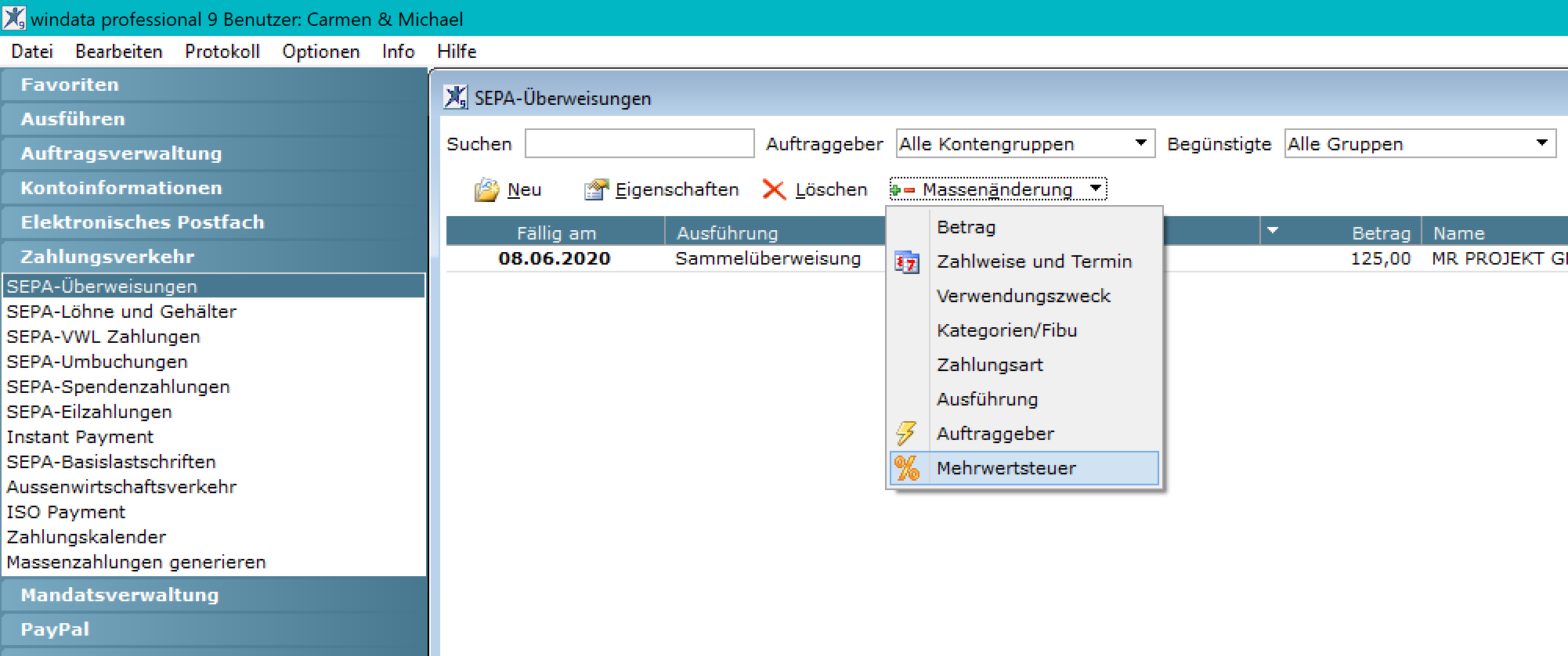Open the Optionen menu
The width and height of the screenshot is (1568, 656).
point(321,52)
